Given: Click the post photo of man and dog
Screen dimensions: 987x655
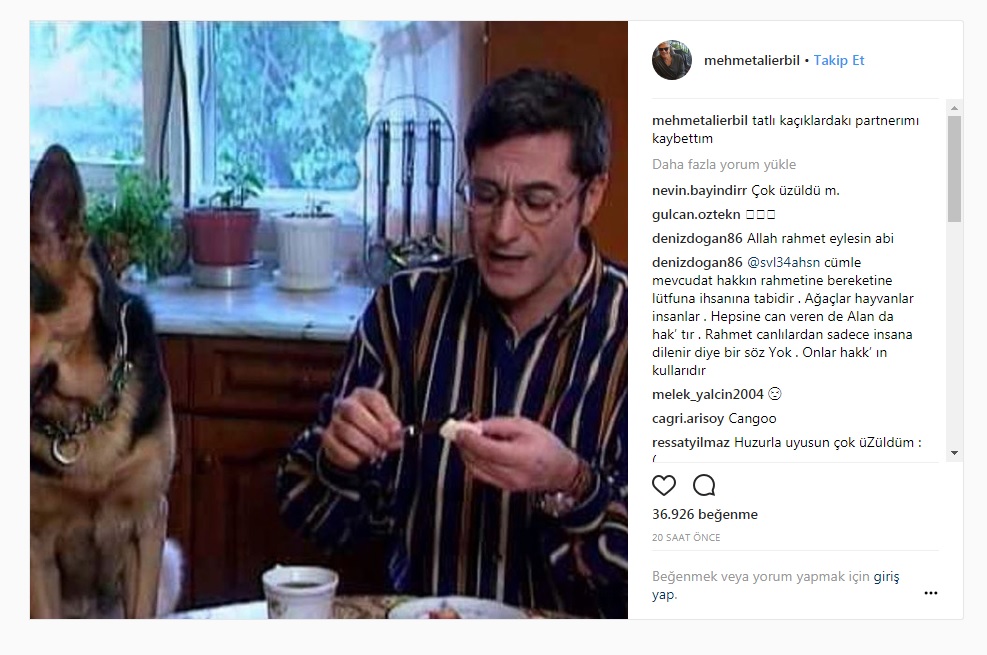Looking at the screenshot, I should pyautogui.click(x=329, y=320).
